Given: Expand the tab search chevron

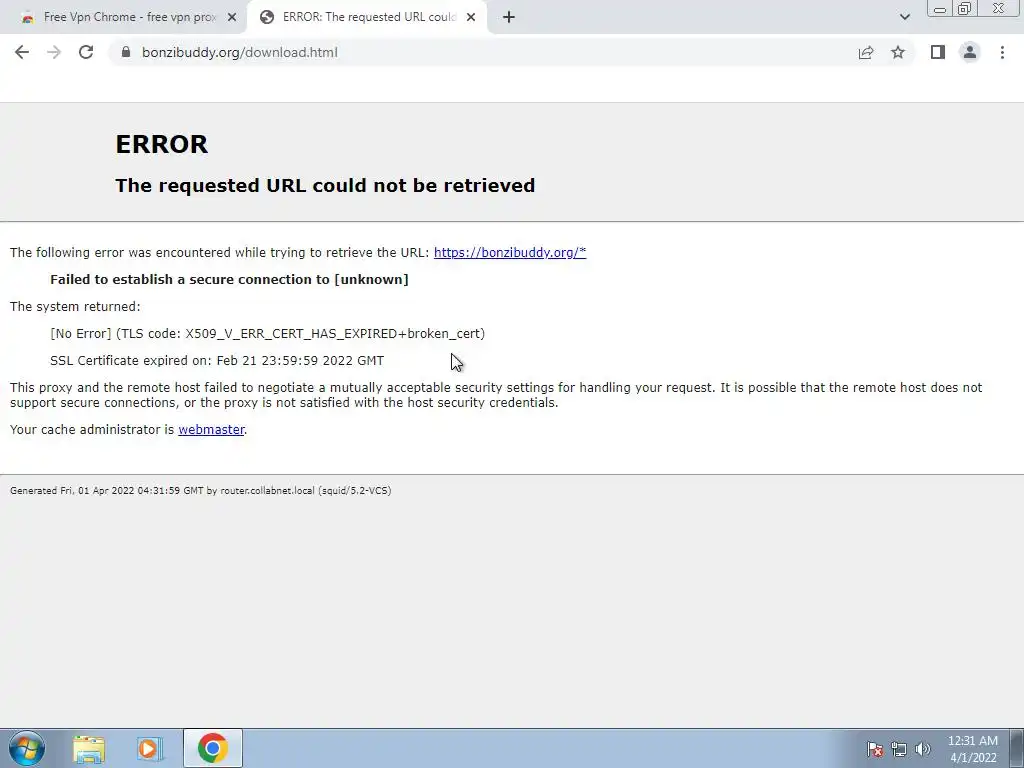Looking at the screenshot, I should pos(904,17).
